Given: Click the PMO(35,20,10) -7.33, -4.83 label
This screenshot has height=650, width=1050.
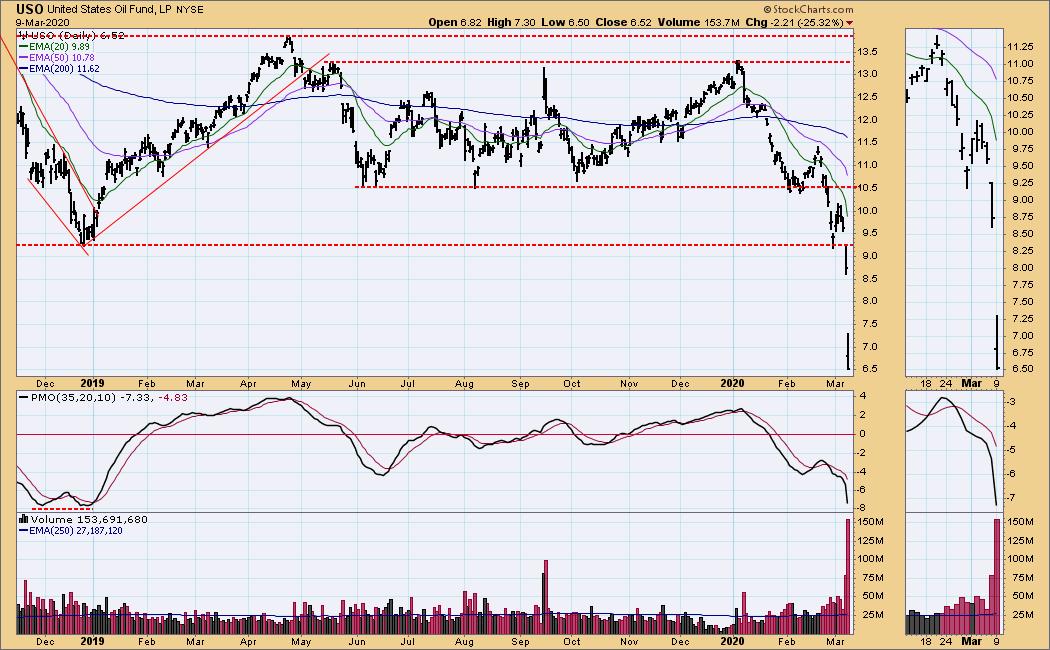Looking at the screenshot, I should [109, 398].
